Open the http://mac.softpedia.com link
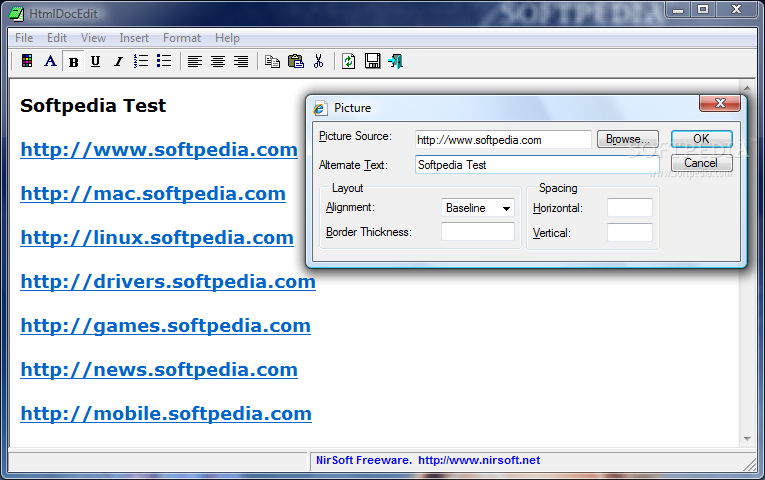The image size is (765, 480). [153, 194]
